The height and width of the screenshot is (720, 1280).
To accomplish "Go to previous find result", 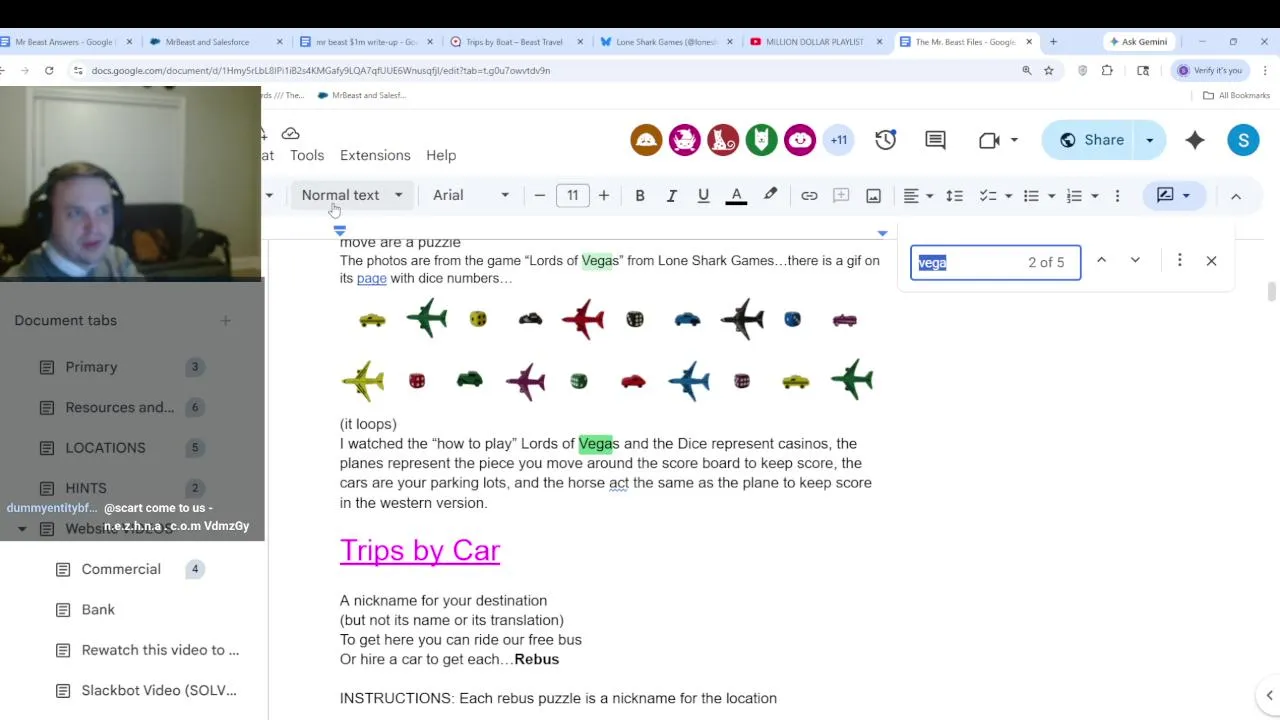I will pos(1101,261).
